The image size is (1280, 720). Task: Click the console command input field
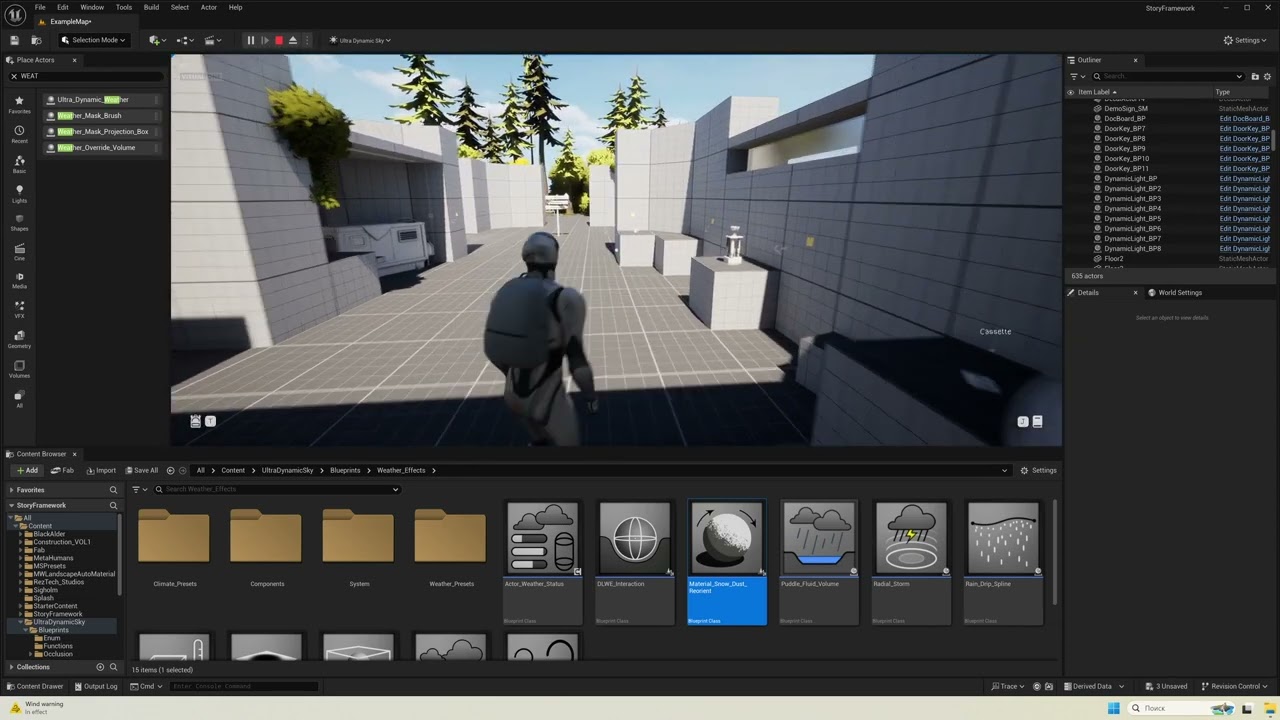[x=244, y=686]
